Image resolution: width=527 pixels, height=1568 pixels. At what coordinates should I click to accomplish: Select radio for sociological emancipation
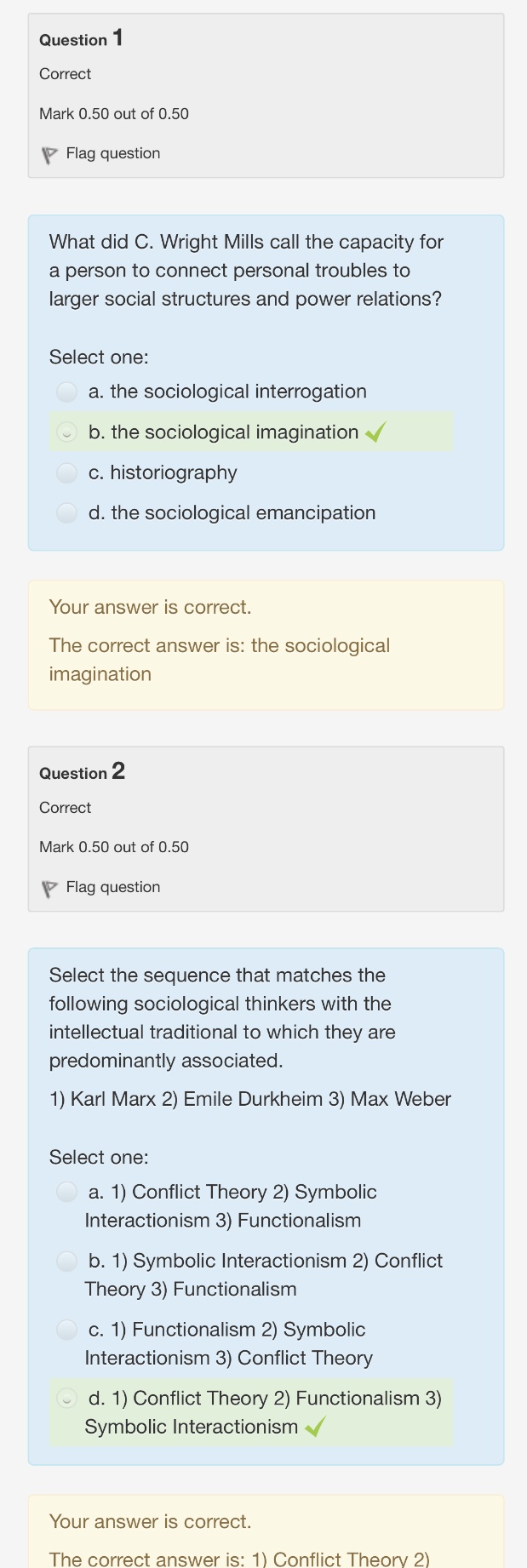click(x=66, y=512)
